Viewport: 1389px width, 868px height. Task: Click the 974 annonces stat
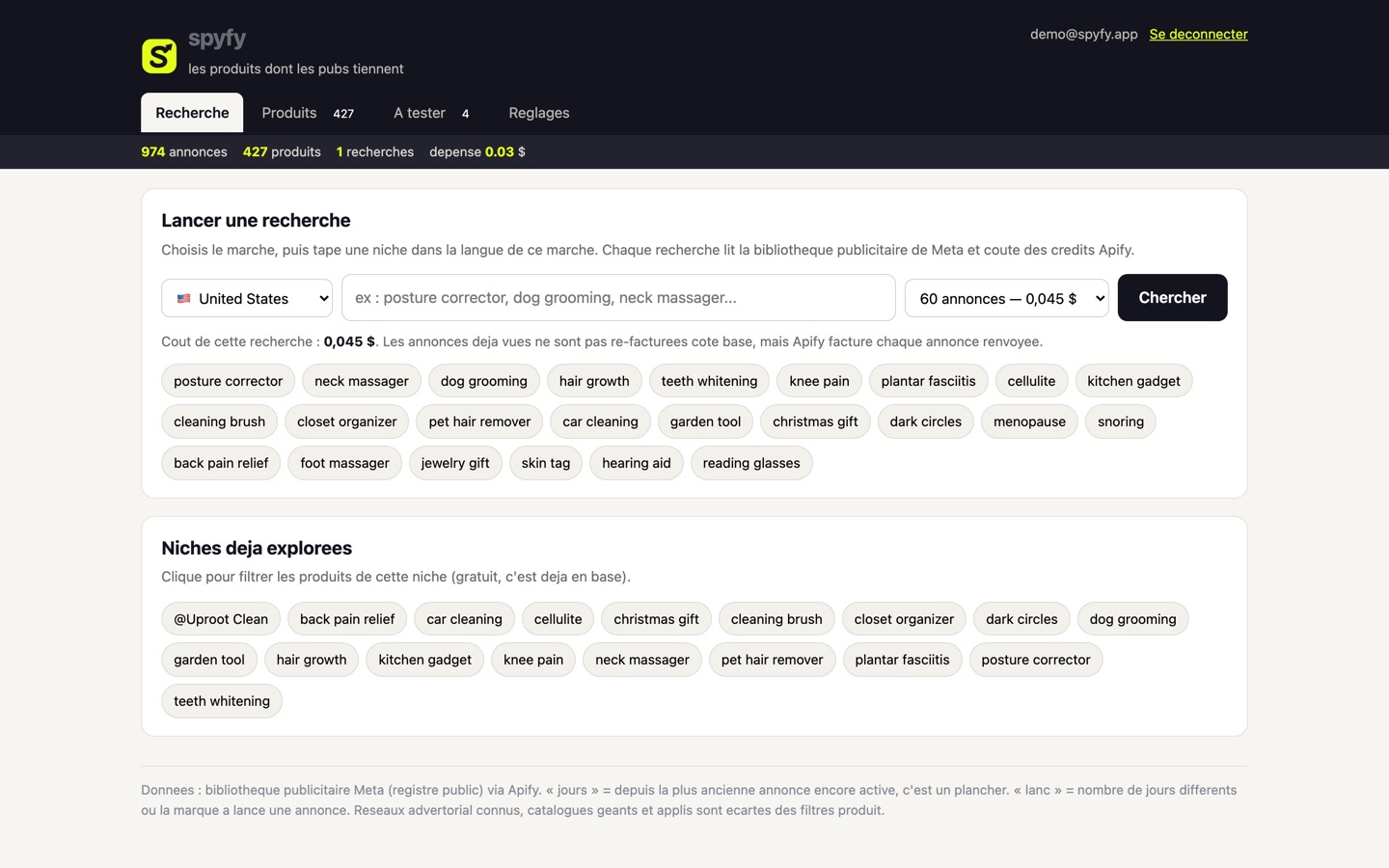(x=184, y=151)
